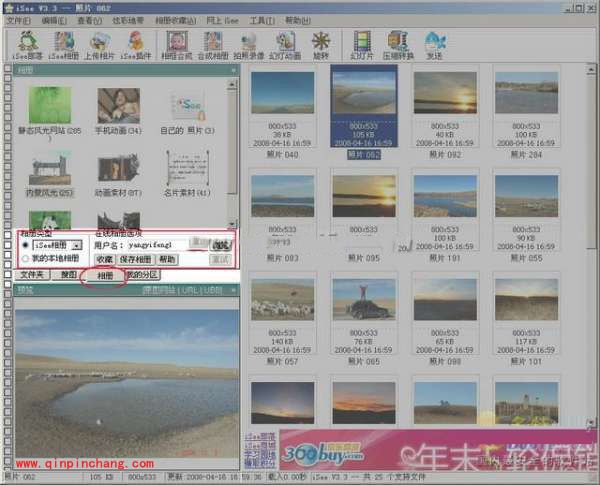This screenshot has width=600, height=485.
Task: Select thumbnail 照片 062
Action: 364,113
